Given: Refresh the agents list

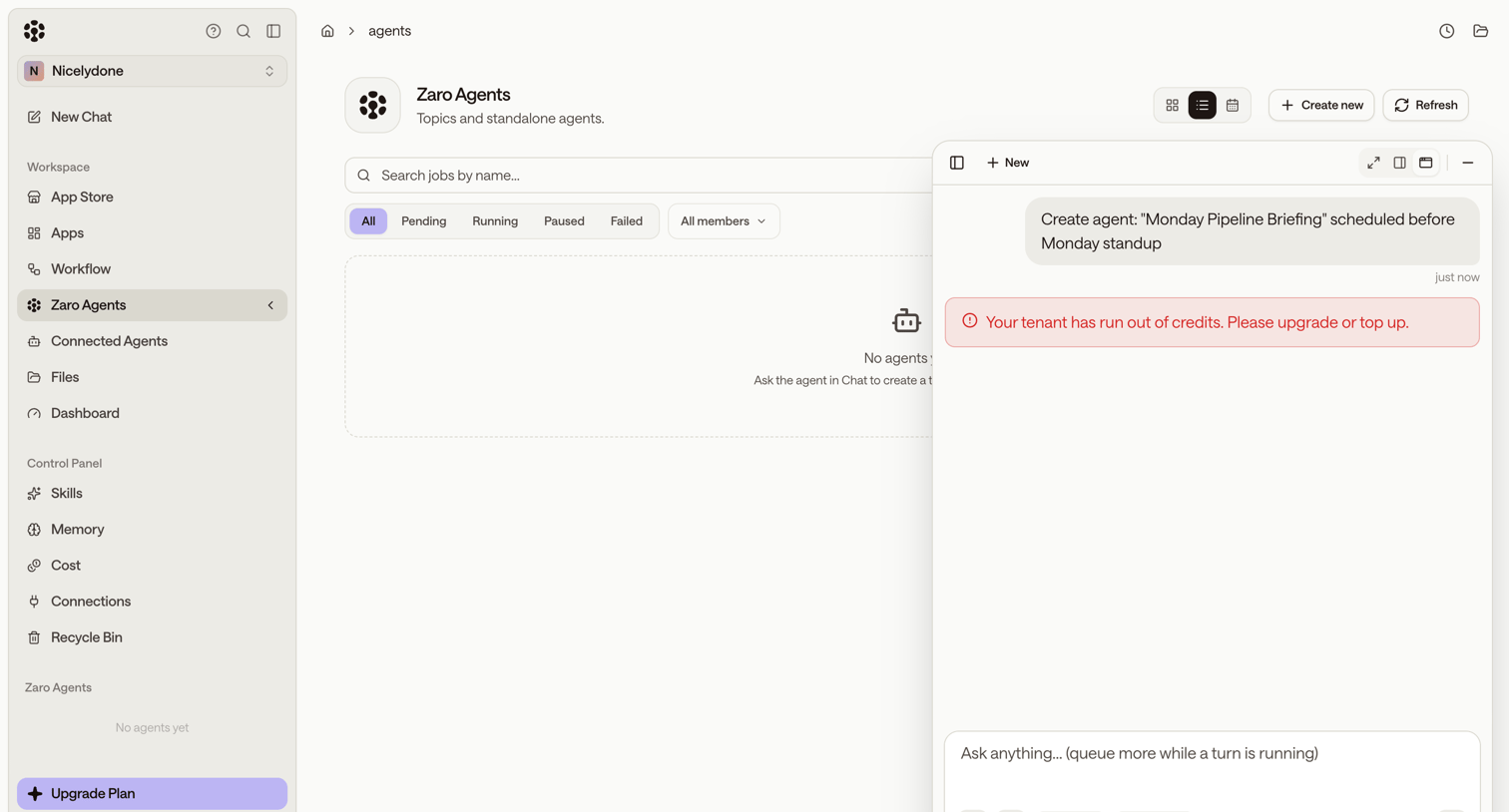Looking at the screenshot, I should 1425,105.
